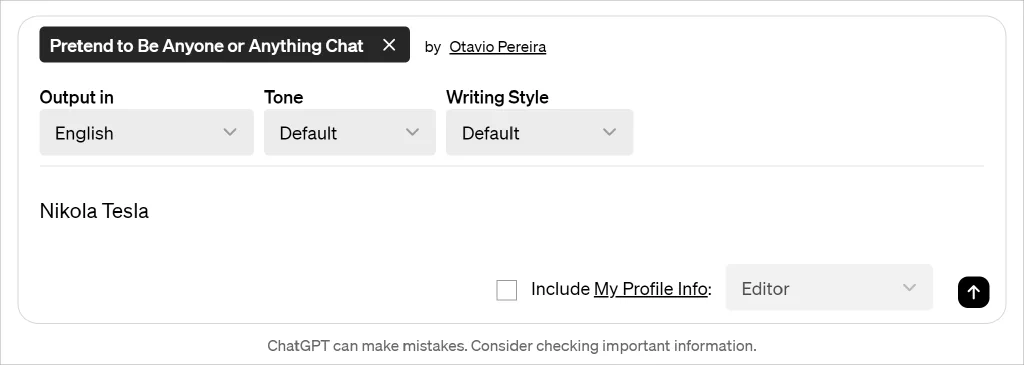1024x365 pixels.
Task: Click the chevron in the English dropdown
Action: pos(230,132)
